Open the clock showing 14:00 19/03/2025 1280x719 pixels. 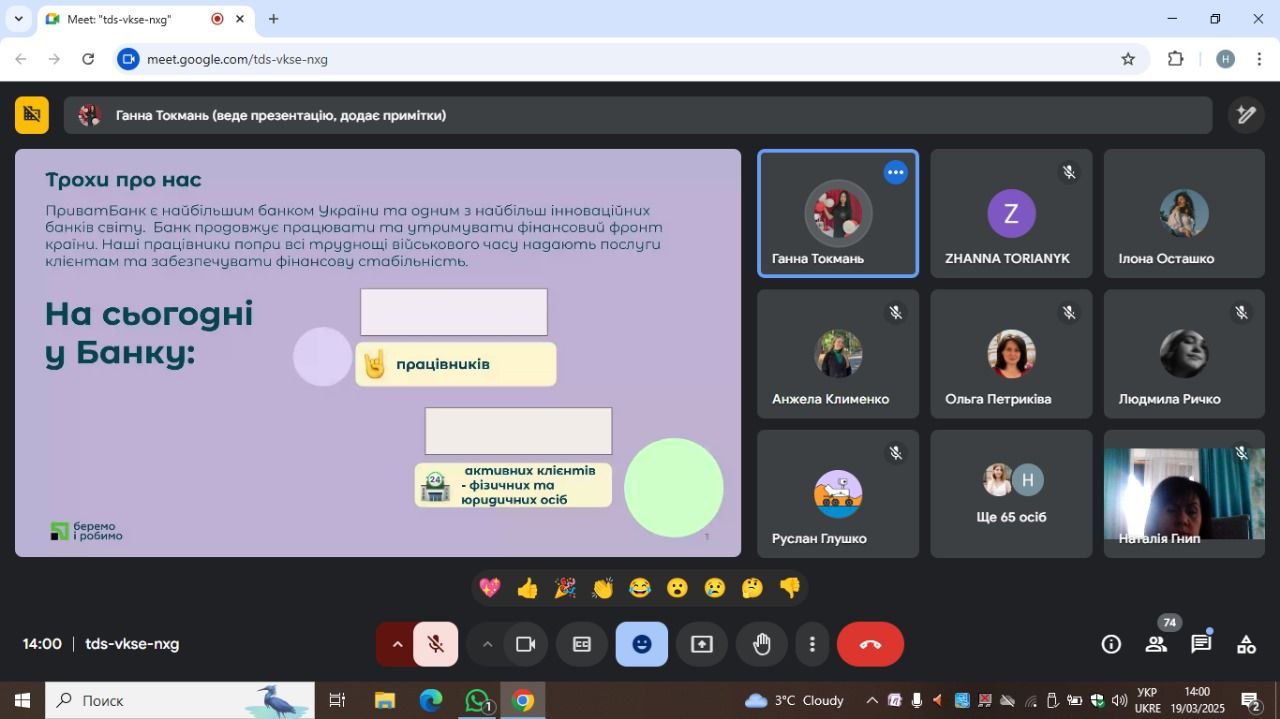(1196, 700)
